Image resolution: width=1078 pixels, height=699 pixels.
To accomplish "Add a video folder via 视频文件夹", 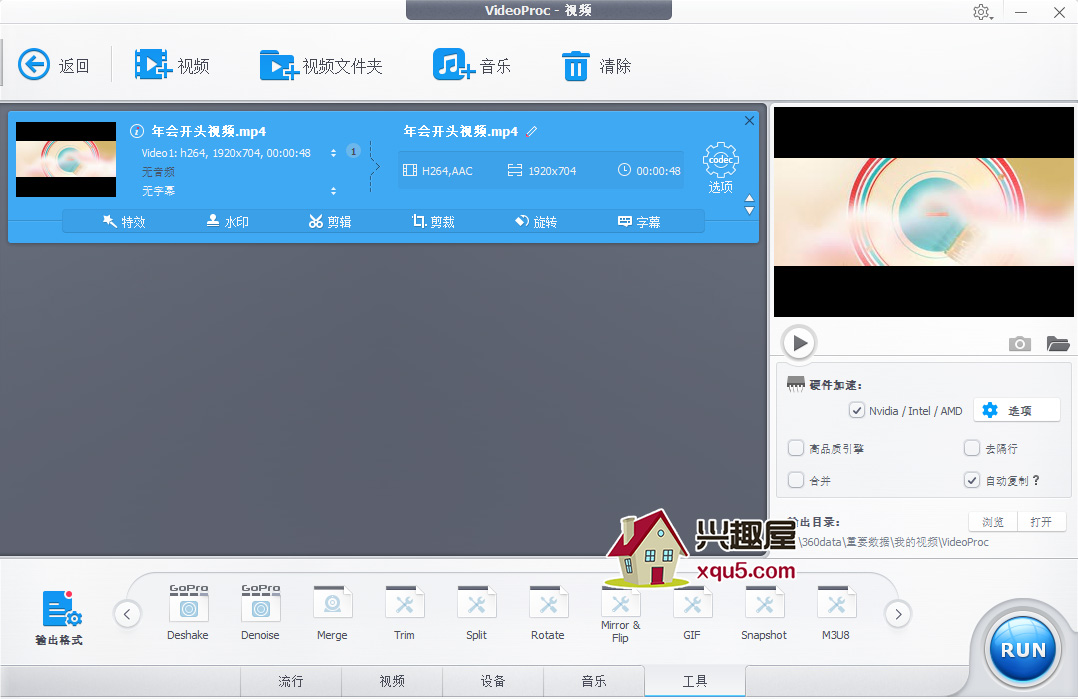I will 278,65.
